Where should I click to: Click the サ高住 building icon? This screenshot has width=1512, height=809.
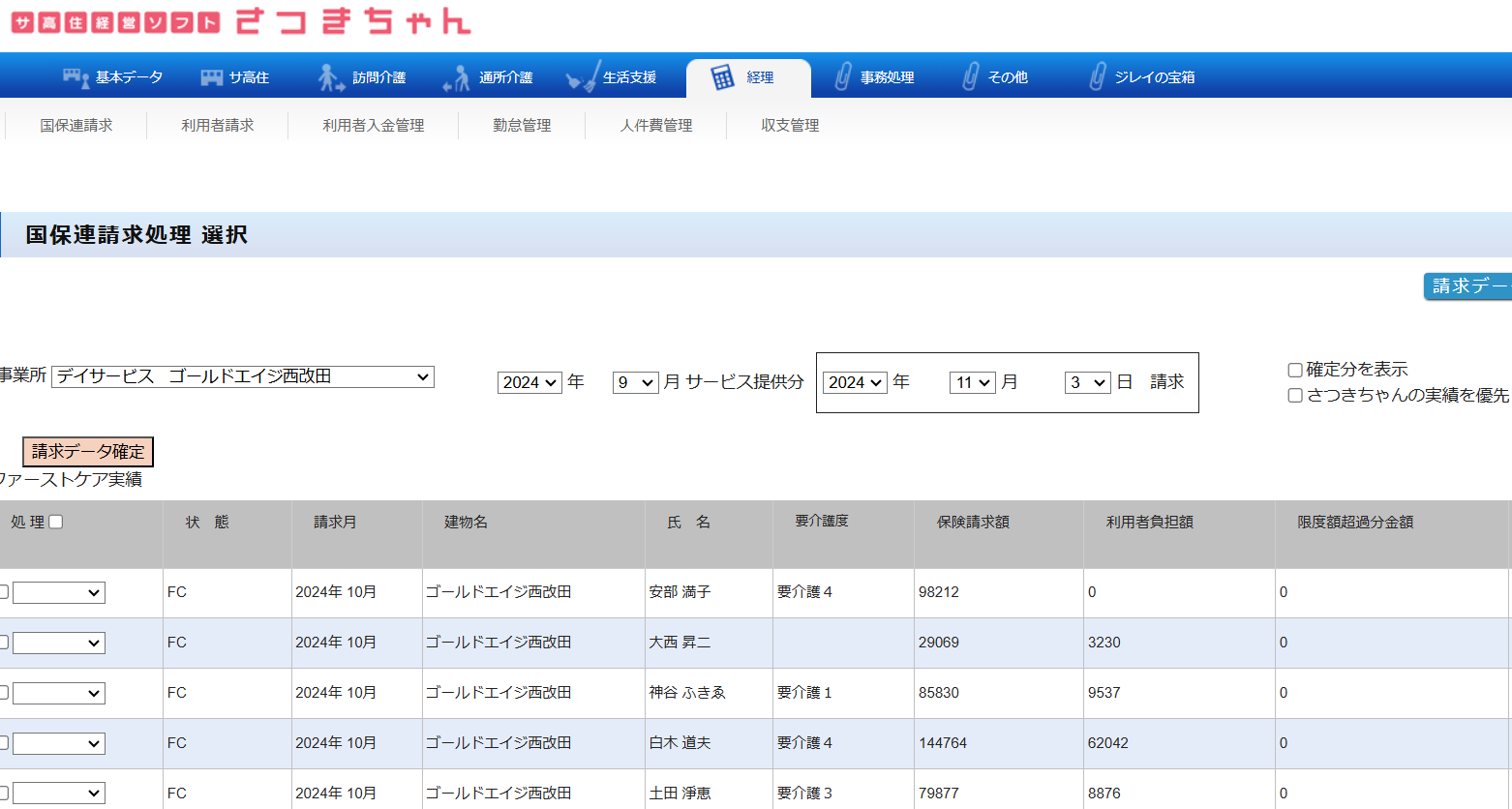(211, 77)
